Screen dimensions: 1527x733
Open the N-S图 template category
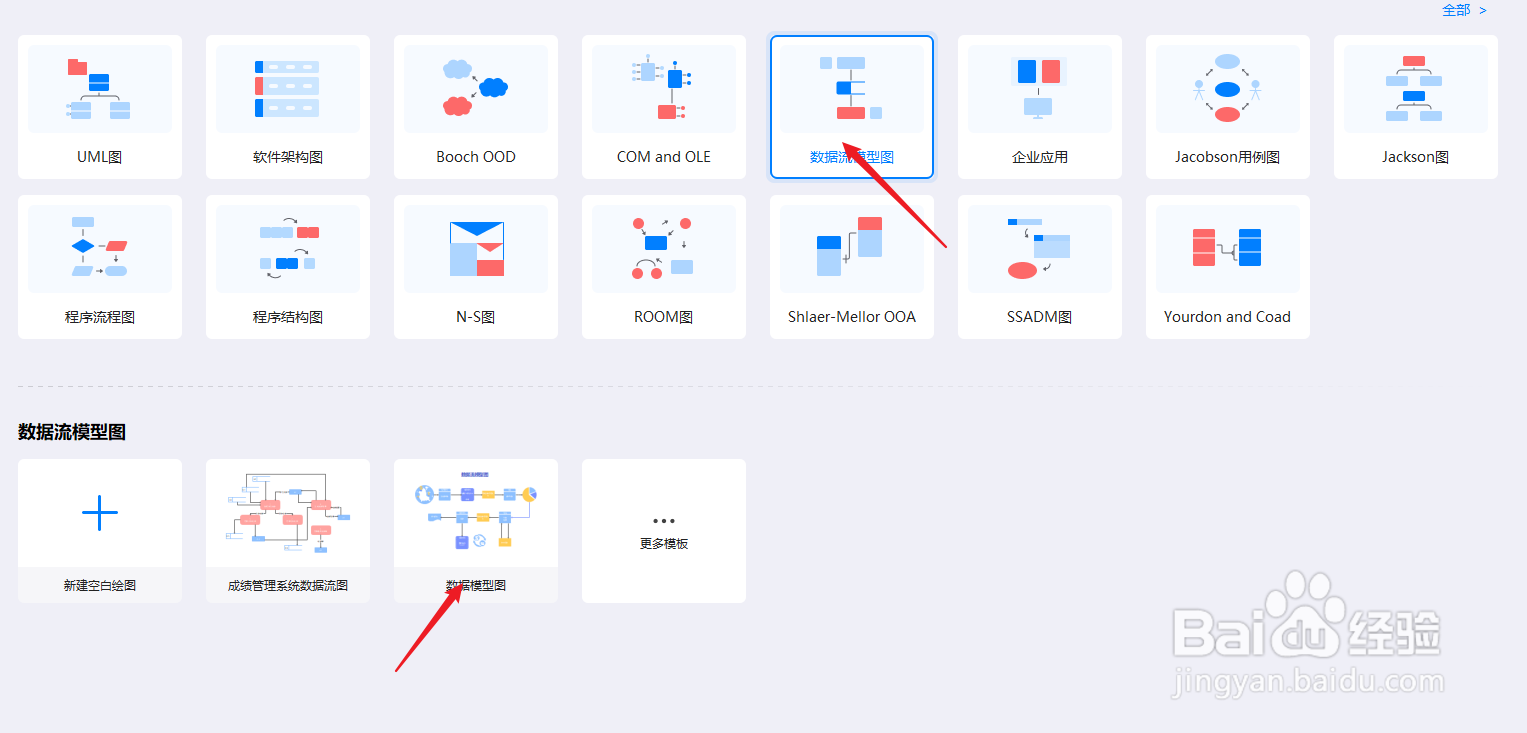[475, 267]
